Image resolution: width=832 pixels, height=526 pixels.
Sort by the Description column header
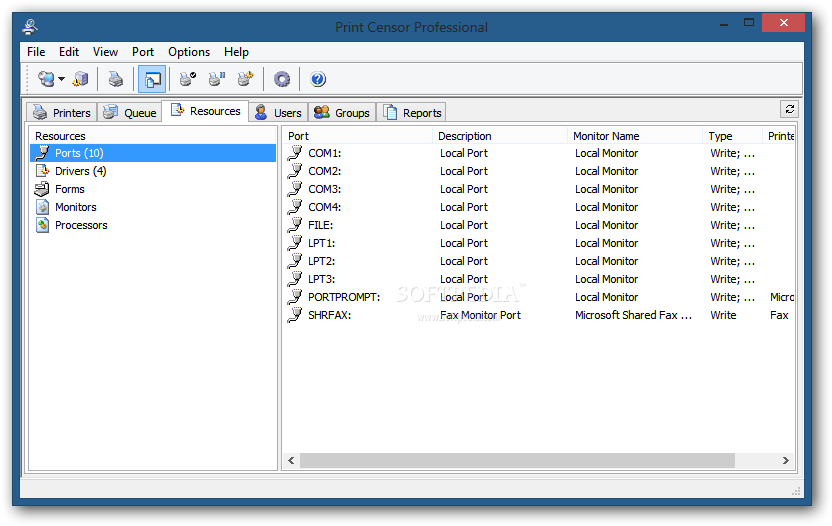click(x=500, y=136)
